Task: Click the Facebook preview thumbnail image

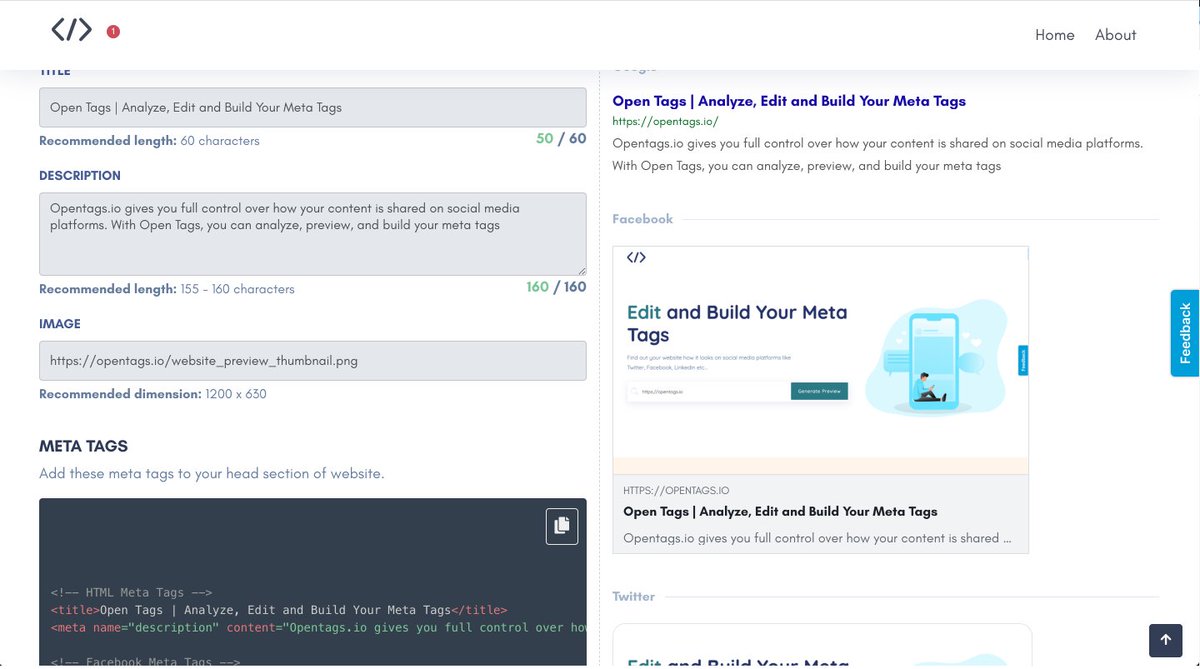Action: 821,360
